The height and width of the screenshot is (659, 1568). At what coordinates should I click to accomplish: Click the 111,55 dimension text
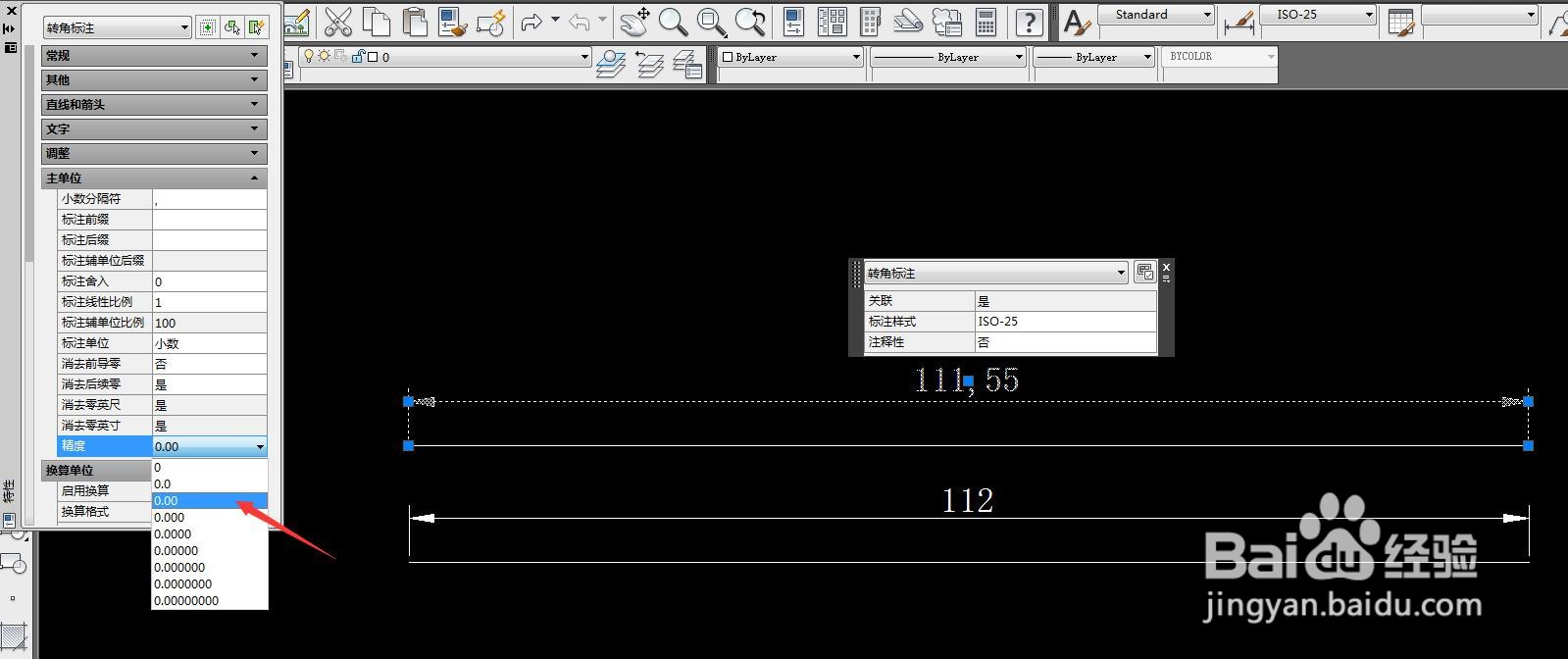[967, 380]
